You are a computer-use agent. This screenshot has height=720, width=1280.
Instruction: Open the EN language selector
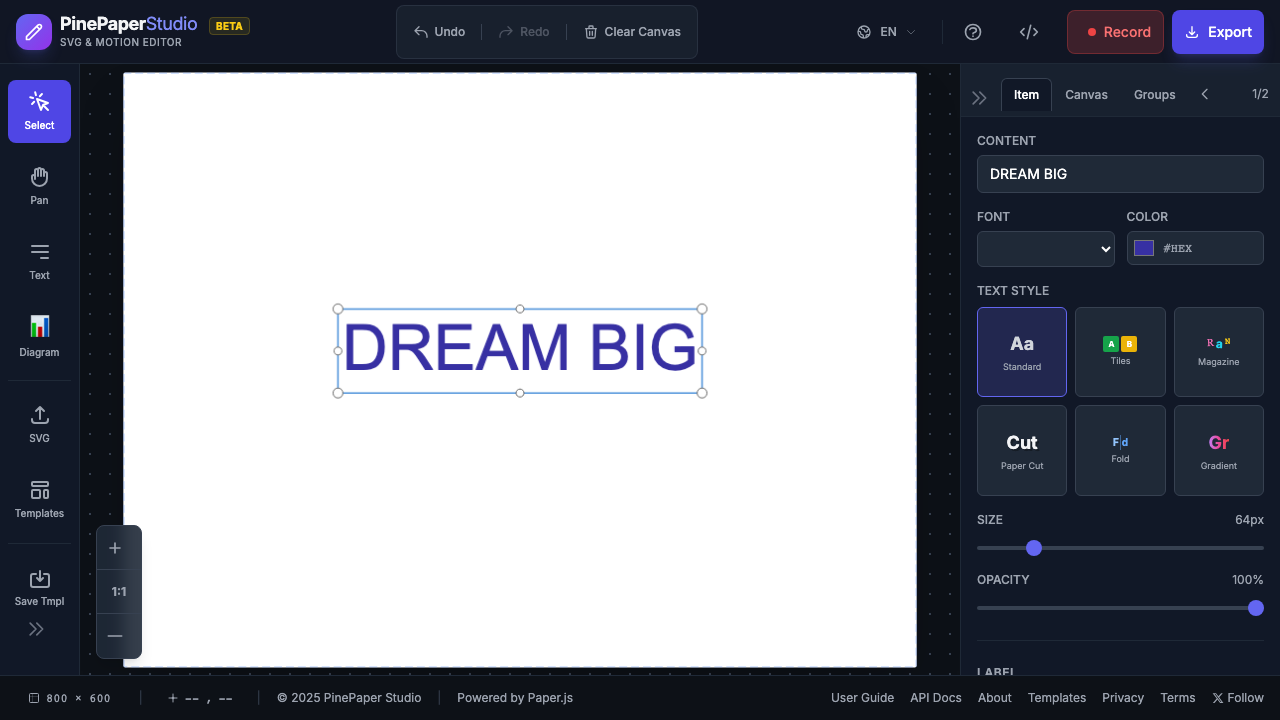(x=886, y=32)
